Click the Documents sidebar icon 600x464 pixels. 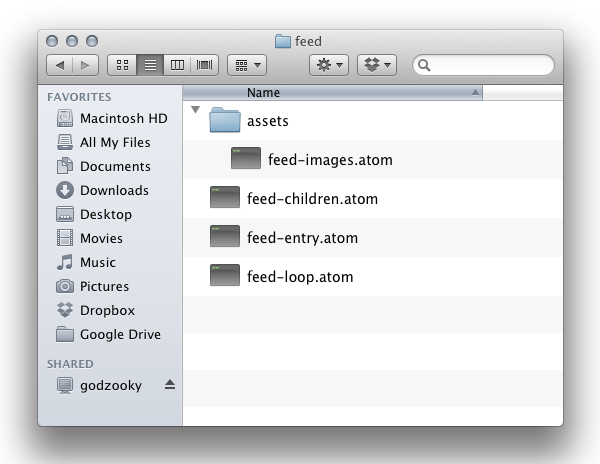(65, 166)
